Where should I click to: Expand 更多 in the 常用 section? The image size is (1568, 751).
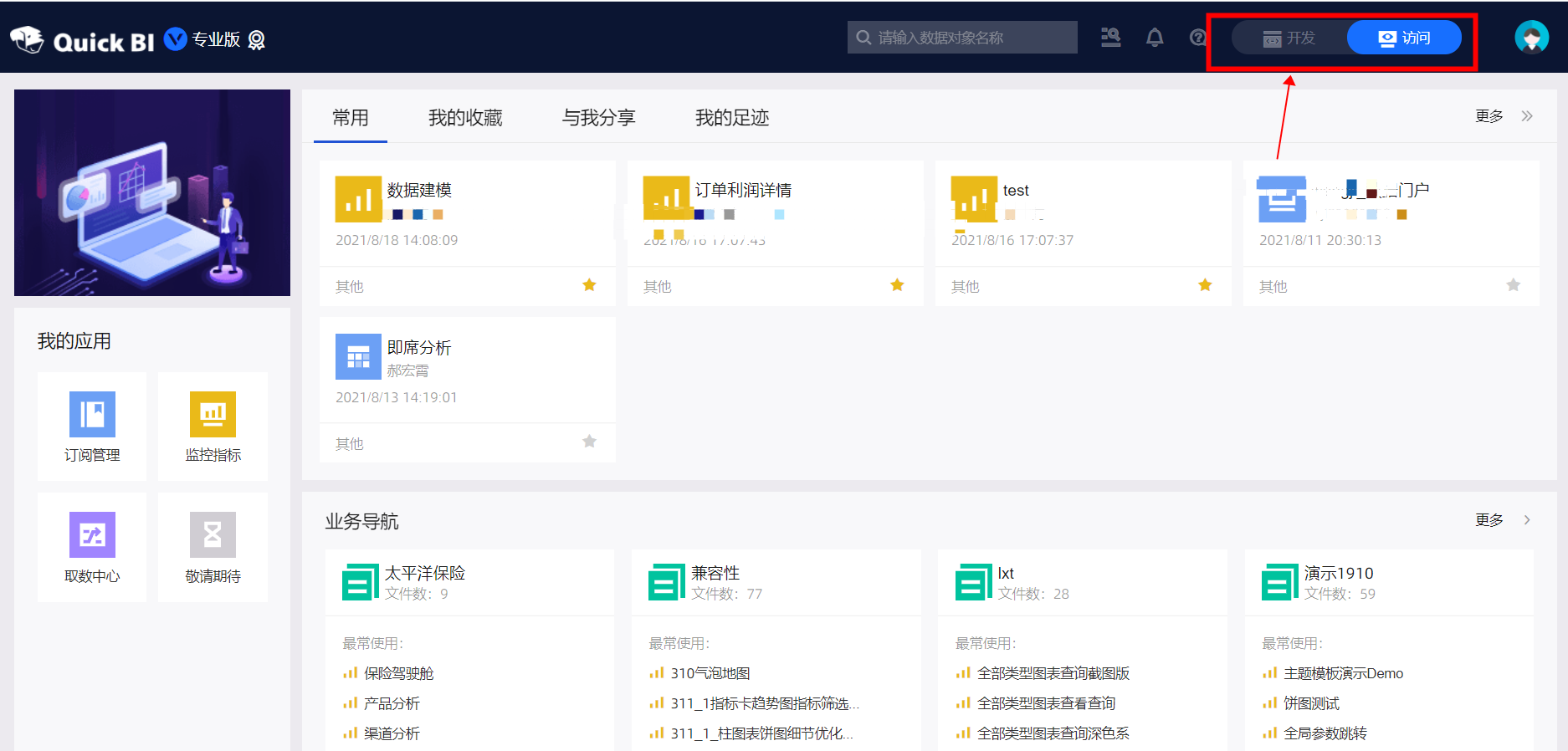click(1503, 116)
